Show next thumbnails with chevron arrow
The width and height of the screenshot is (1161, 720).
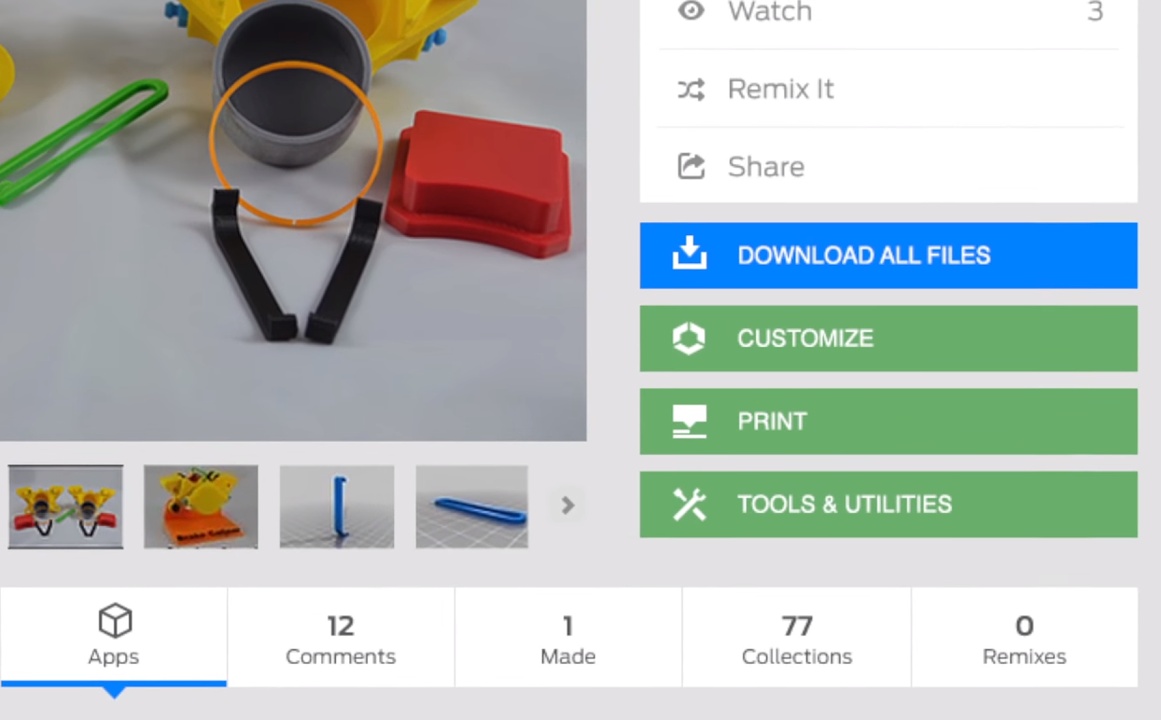pos(568,505)
